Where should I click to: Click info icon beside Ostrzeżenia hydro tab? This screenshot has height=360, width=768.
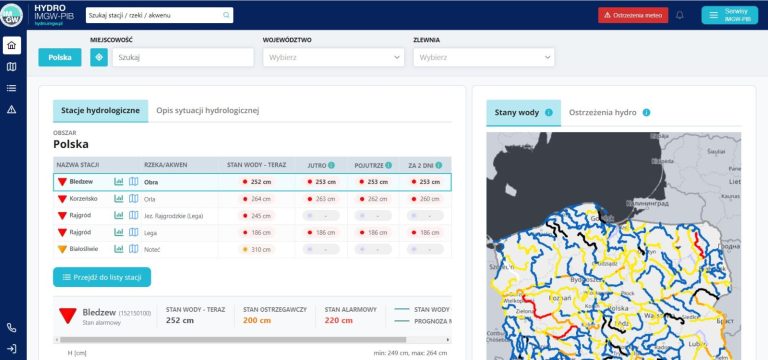point(646,113)
